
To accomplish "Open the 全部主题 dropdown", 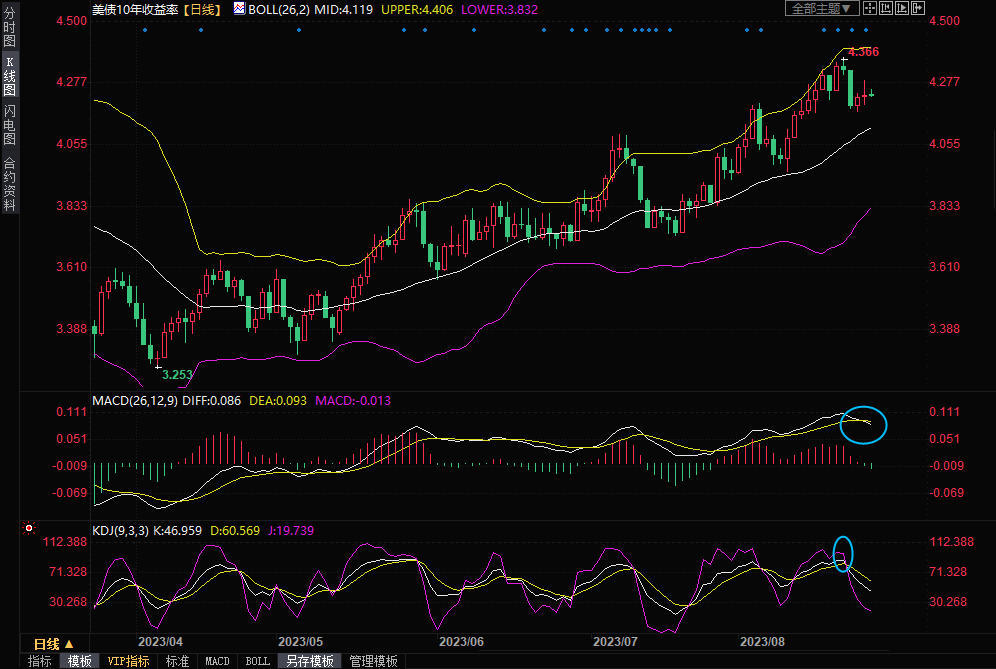I will (x=823, y=8).
